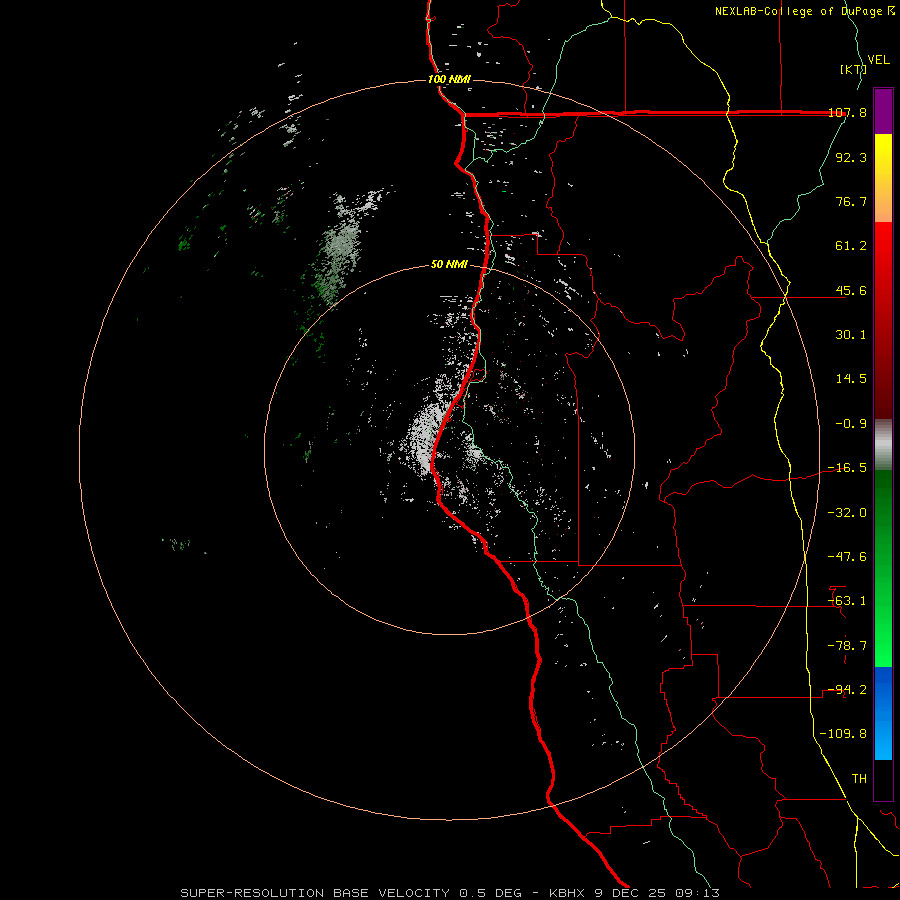Click the yellow segment of the velocity color bar
The width and height of the screenshot is (900, 900).
point(883,178)
